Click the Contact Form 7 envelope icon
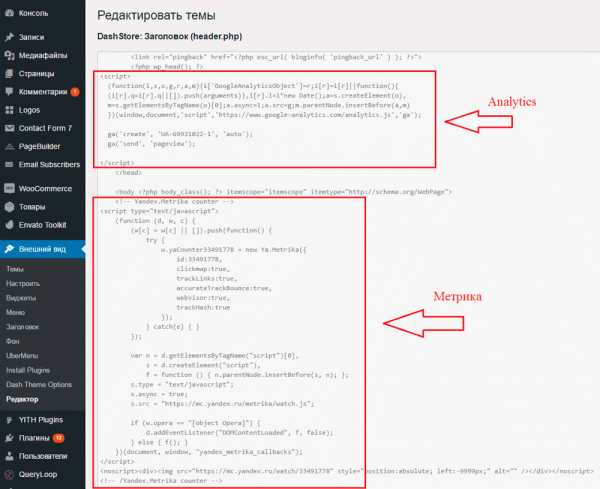This screenshot has height=489, width=600. [9, 128]
